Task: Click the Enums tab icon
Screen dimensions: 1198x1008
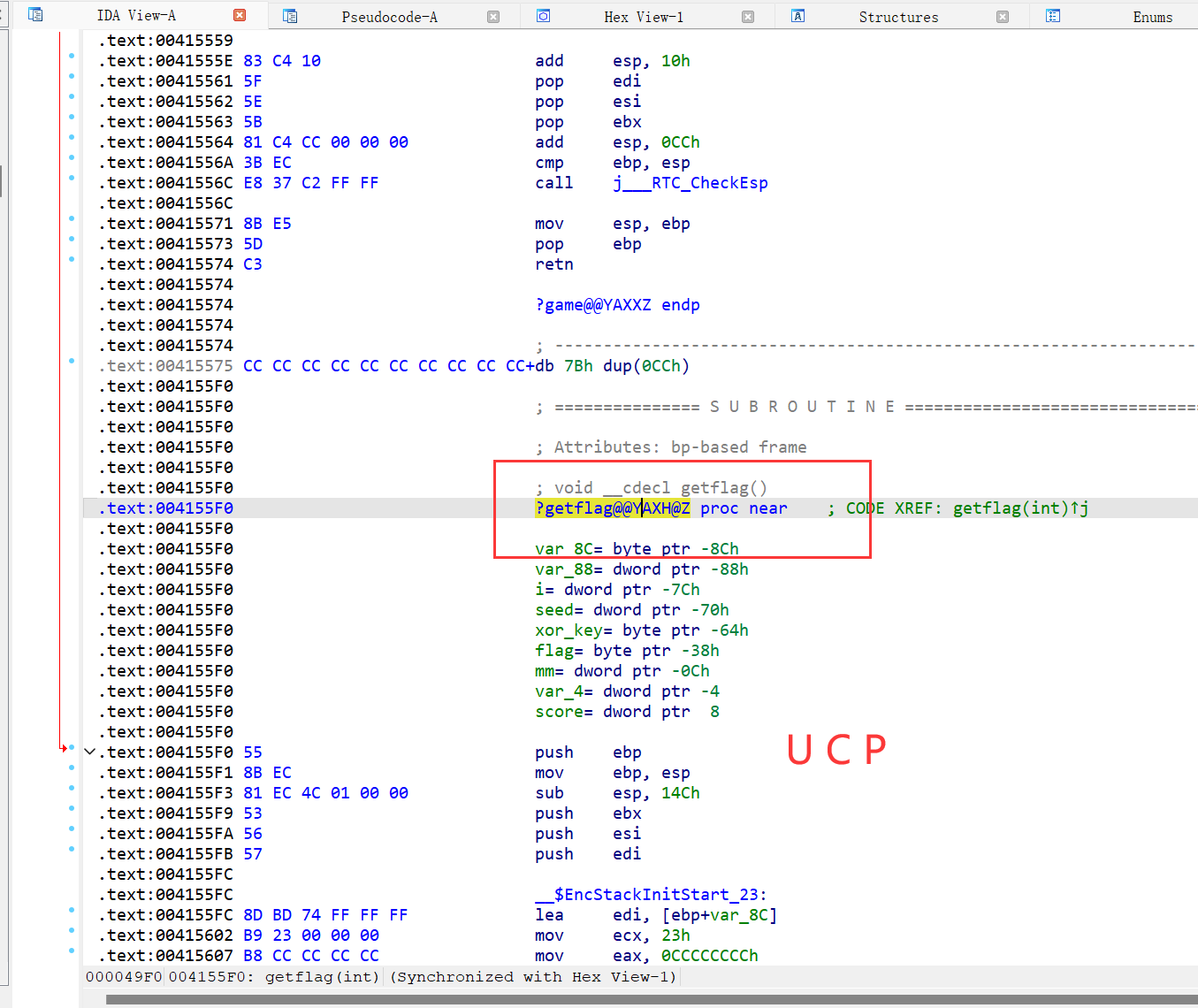Action: coord(1053,16)
